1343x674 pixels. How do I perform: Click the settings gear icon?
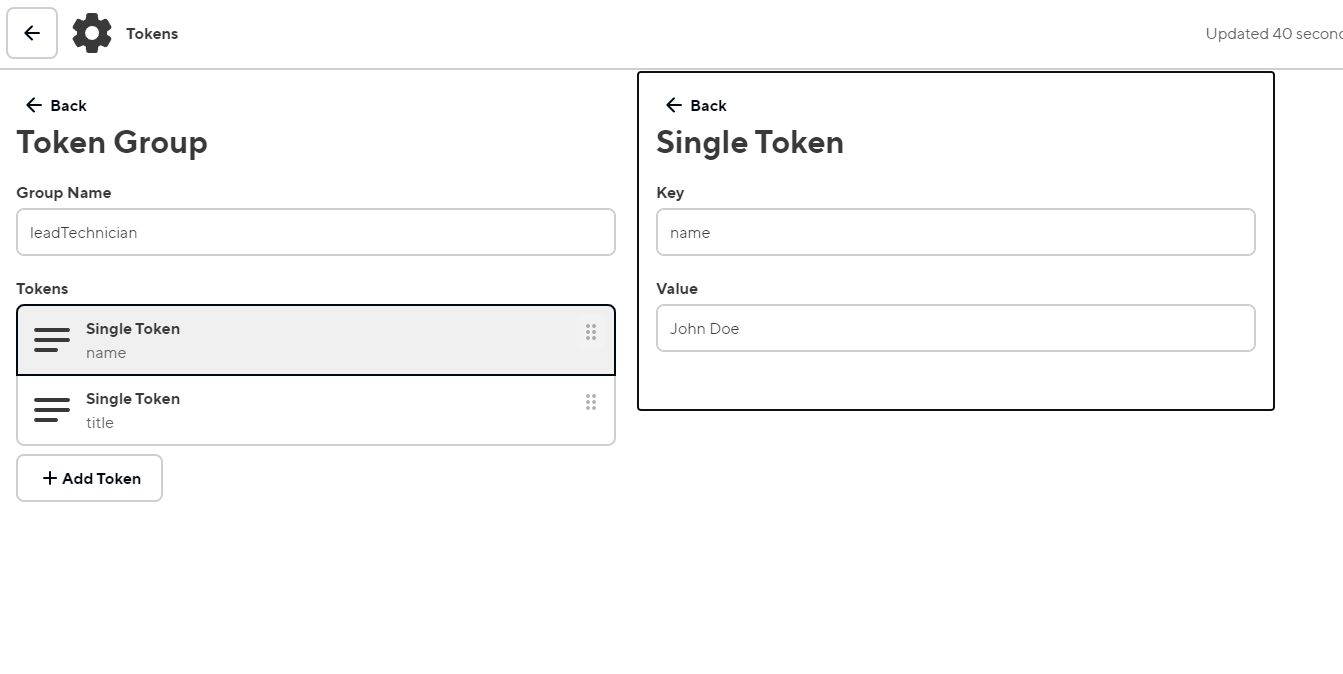(92, 33)
